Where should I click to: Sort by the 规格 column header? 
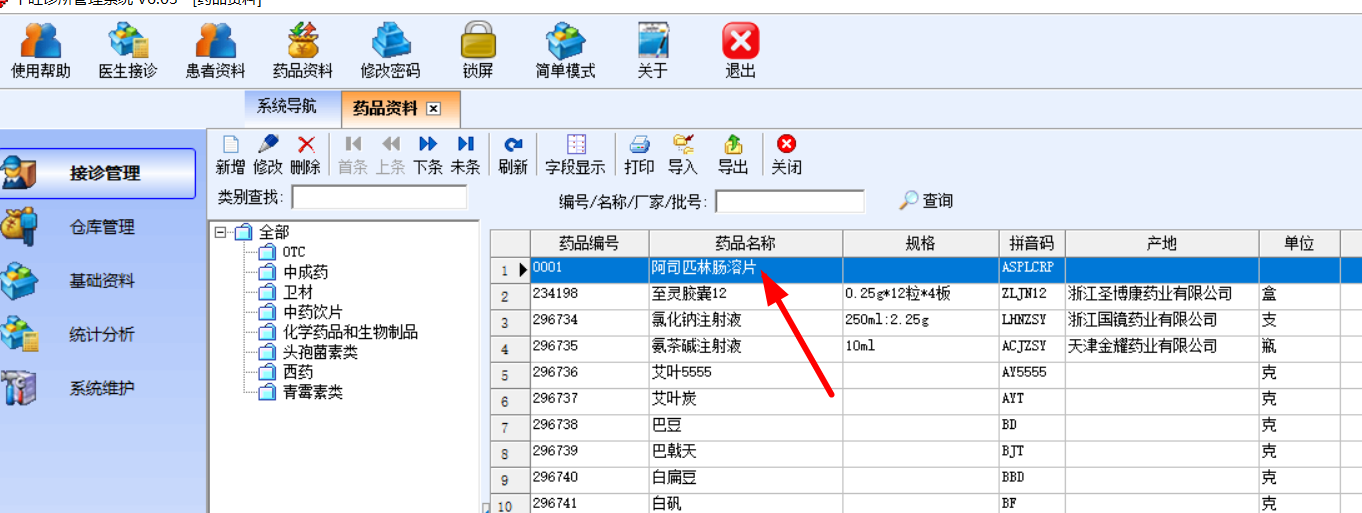pos(920,244)
